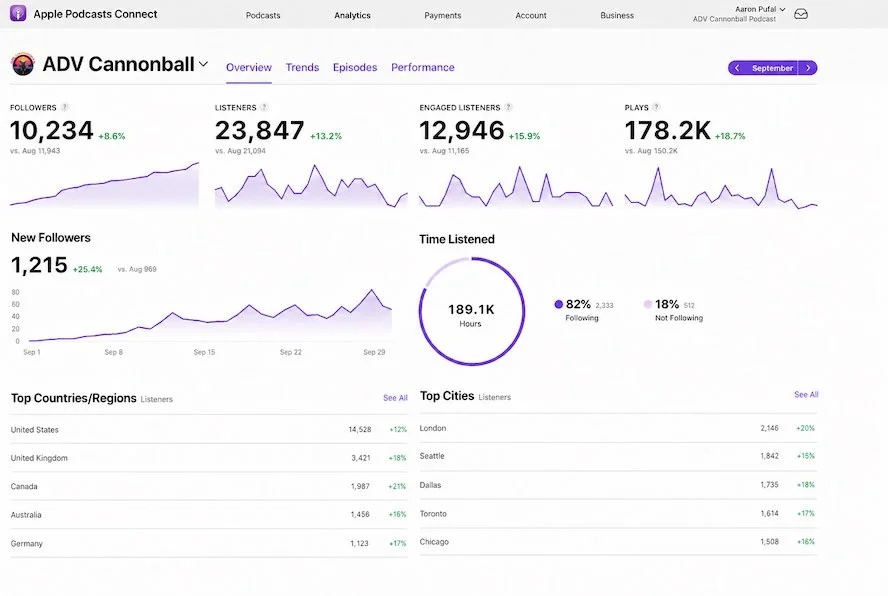
Task: Click the +25.4% new followers change
Action: 87,270
